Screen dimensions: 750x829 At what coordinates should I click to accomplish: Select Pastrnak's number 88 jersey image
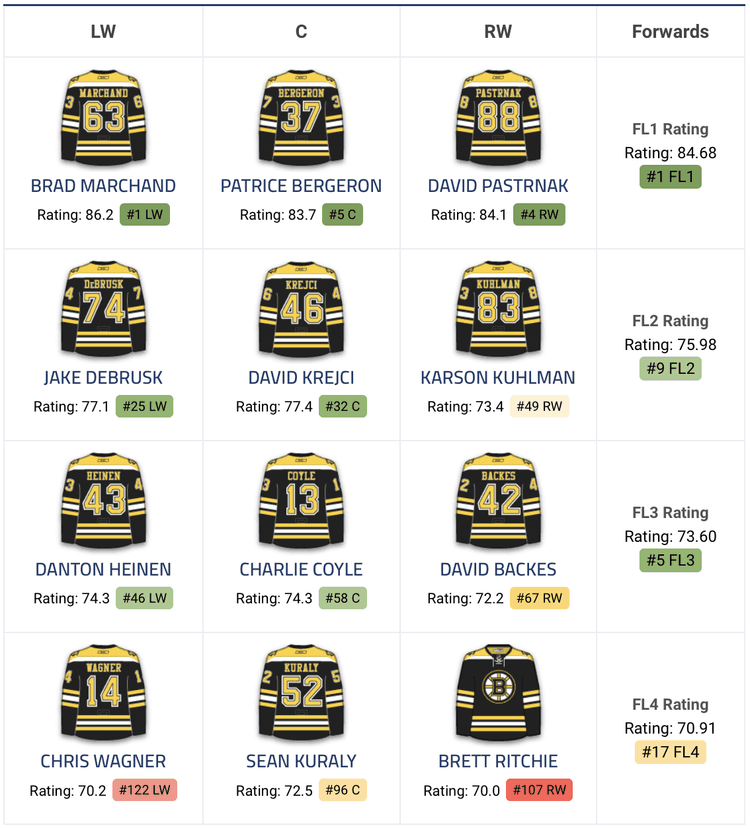coord(498,116)
